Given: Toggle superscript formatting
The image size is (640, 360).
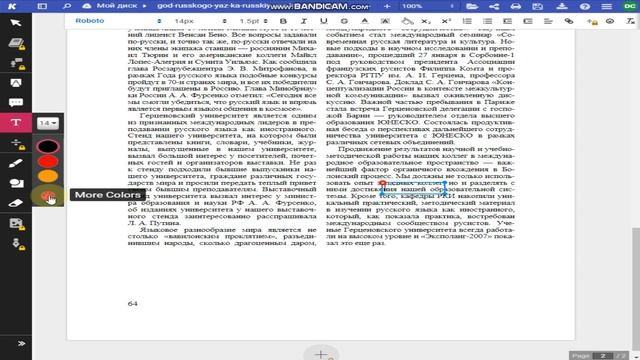Looking at the screenshot, I should coord(446,21).
